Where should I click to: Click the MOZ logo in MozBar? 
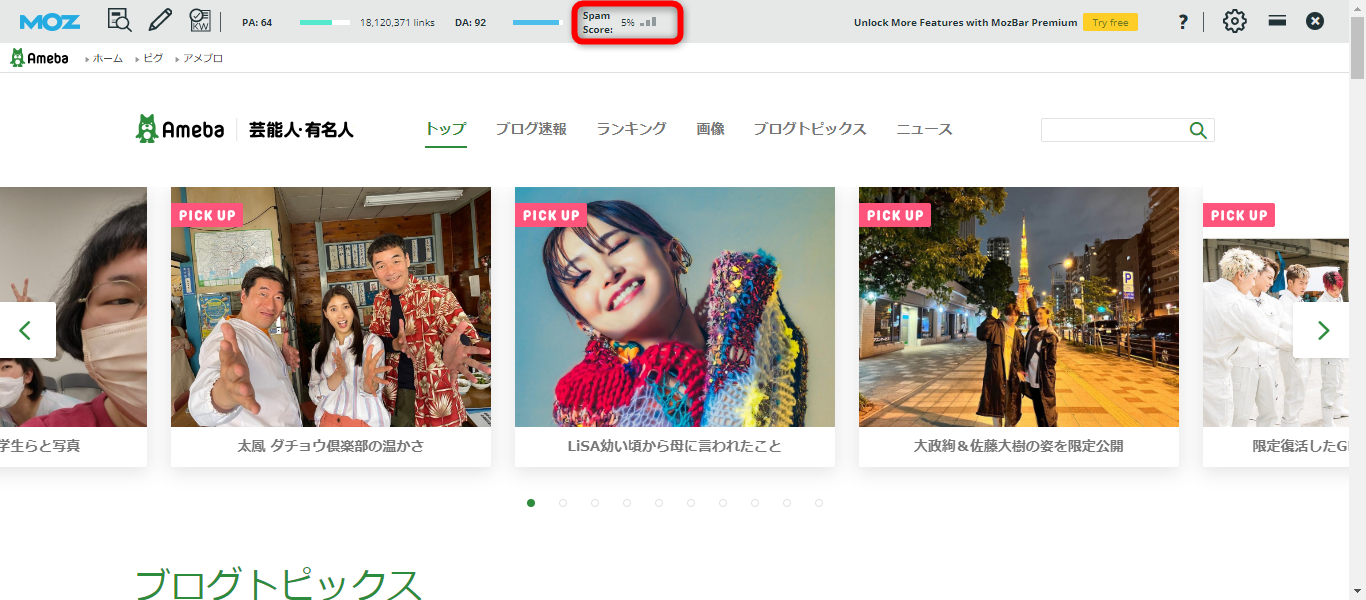[x=50, y=21]
